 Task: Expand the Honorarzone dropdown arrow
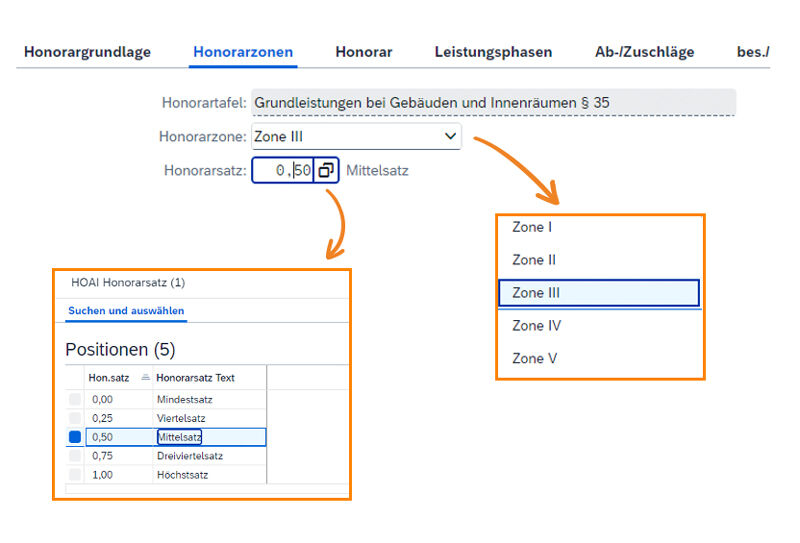(450, 136)
